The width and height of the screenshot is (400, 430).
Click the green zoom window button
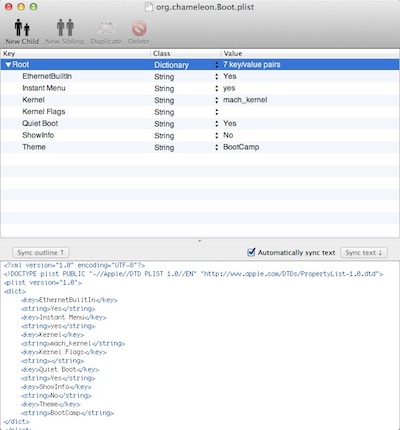point(33,7)
